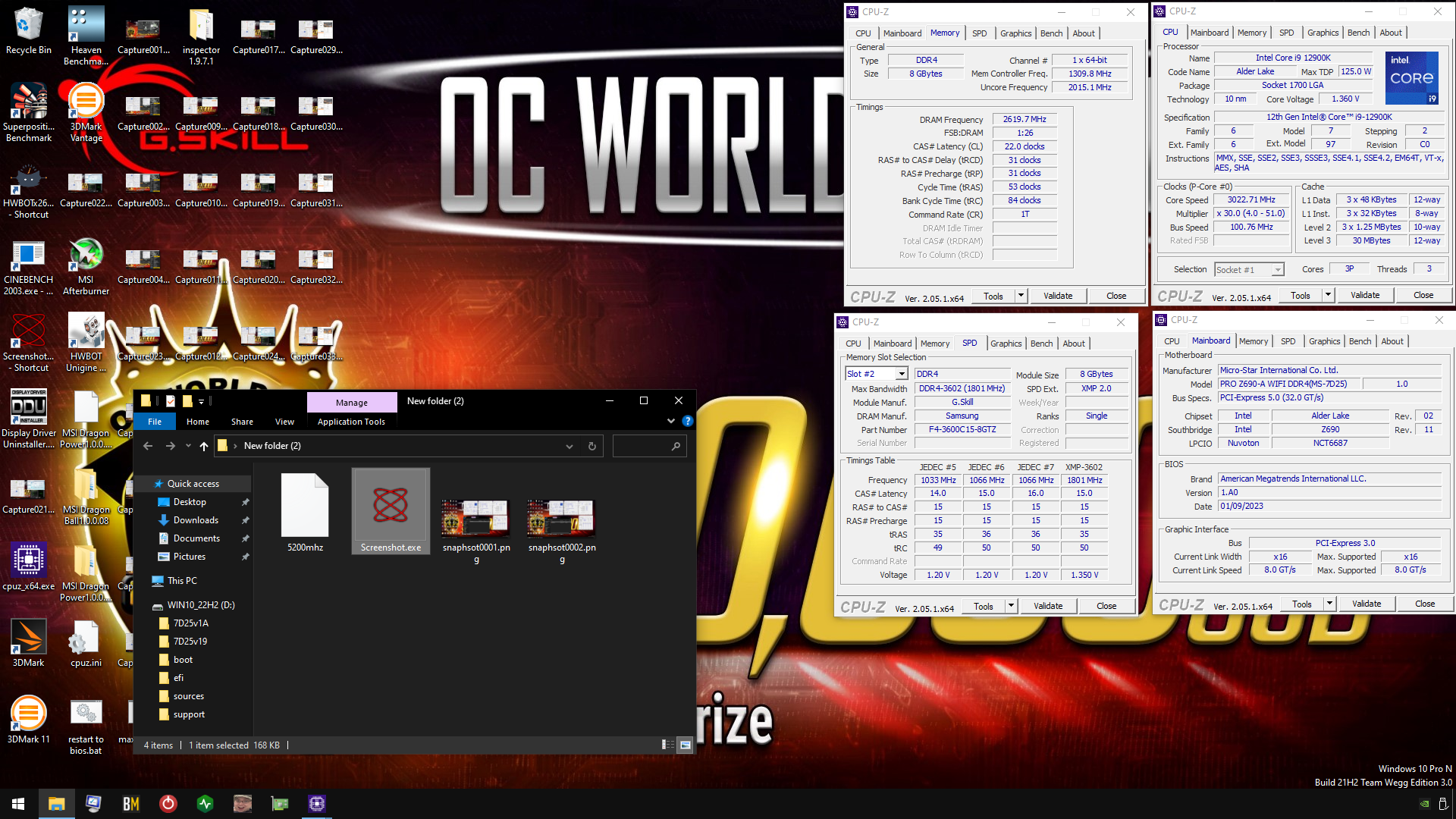The height and width of the screenshot is (819, 1456).
Task: Switch to large icons view button
Action: pyautogui.click(x=685, y=745)
